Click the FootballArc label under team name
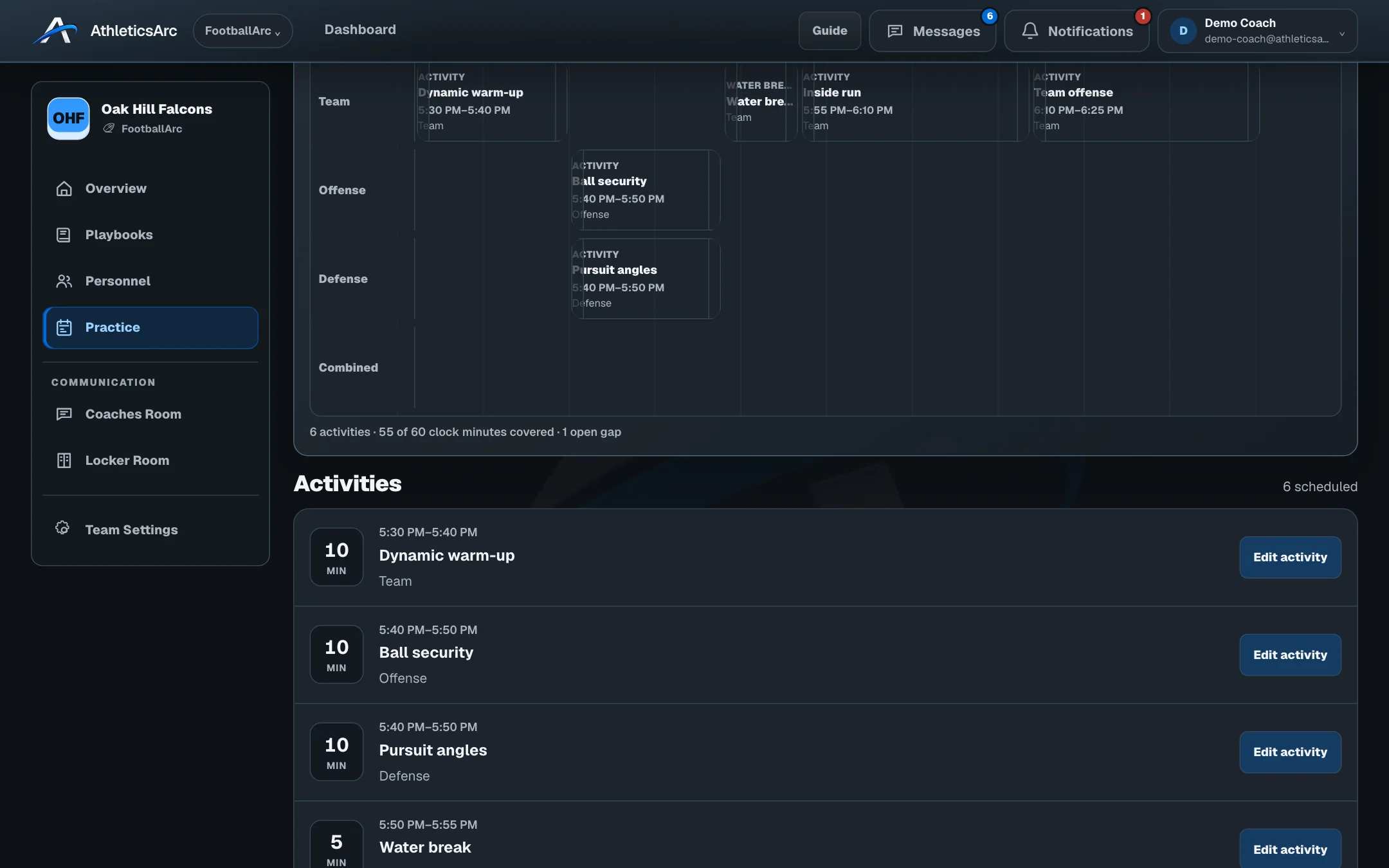Screen dimensions: 1389x868 tap(152, 129)
